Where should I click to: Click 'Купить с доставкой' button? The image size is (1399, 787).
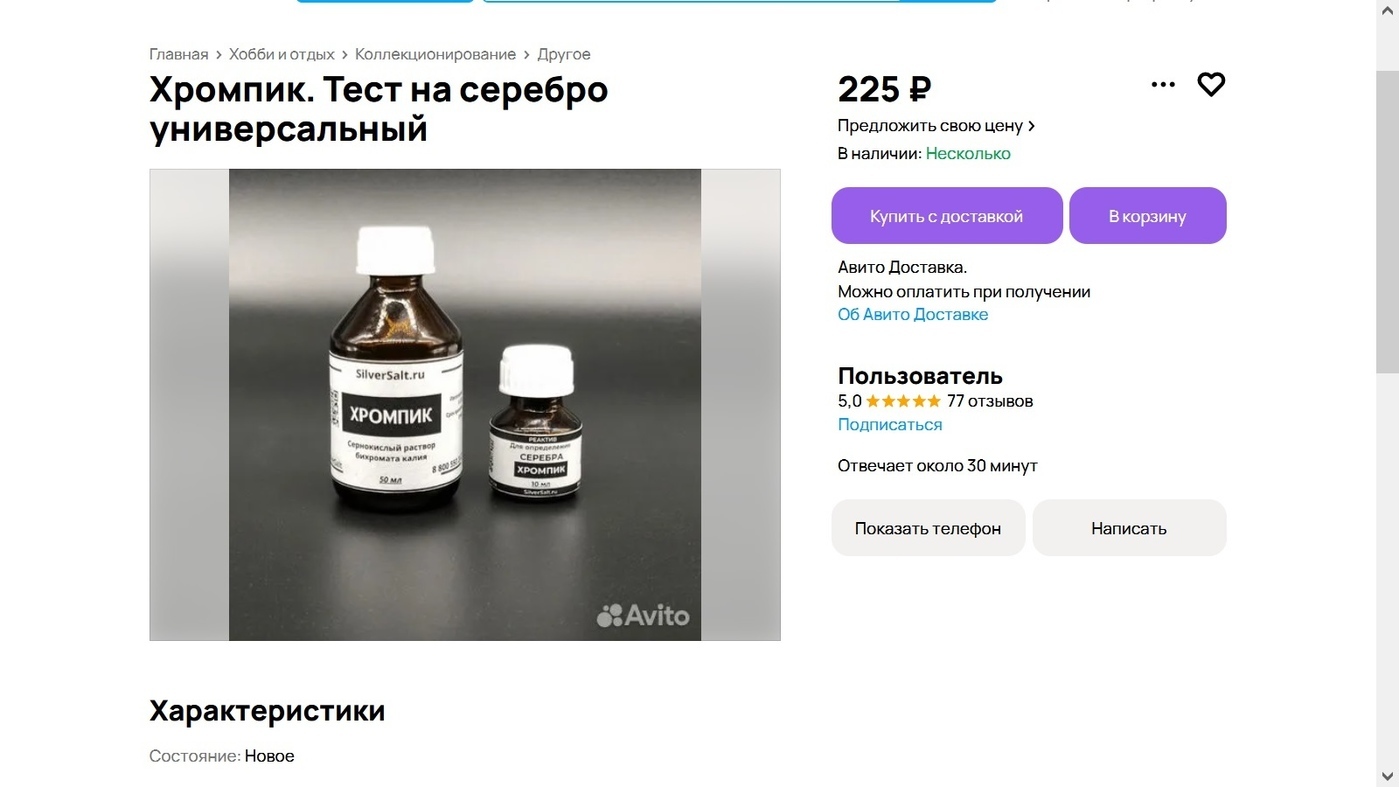click(x=947, y=216)
